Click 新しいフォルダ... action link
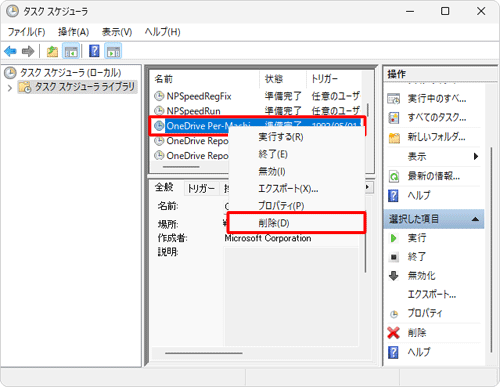The height and width of the screenshot is (387, 500). click(436, 137)
